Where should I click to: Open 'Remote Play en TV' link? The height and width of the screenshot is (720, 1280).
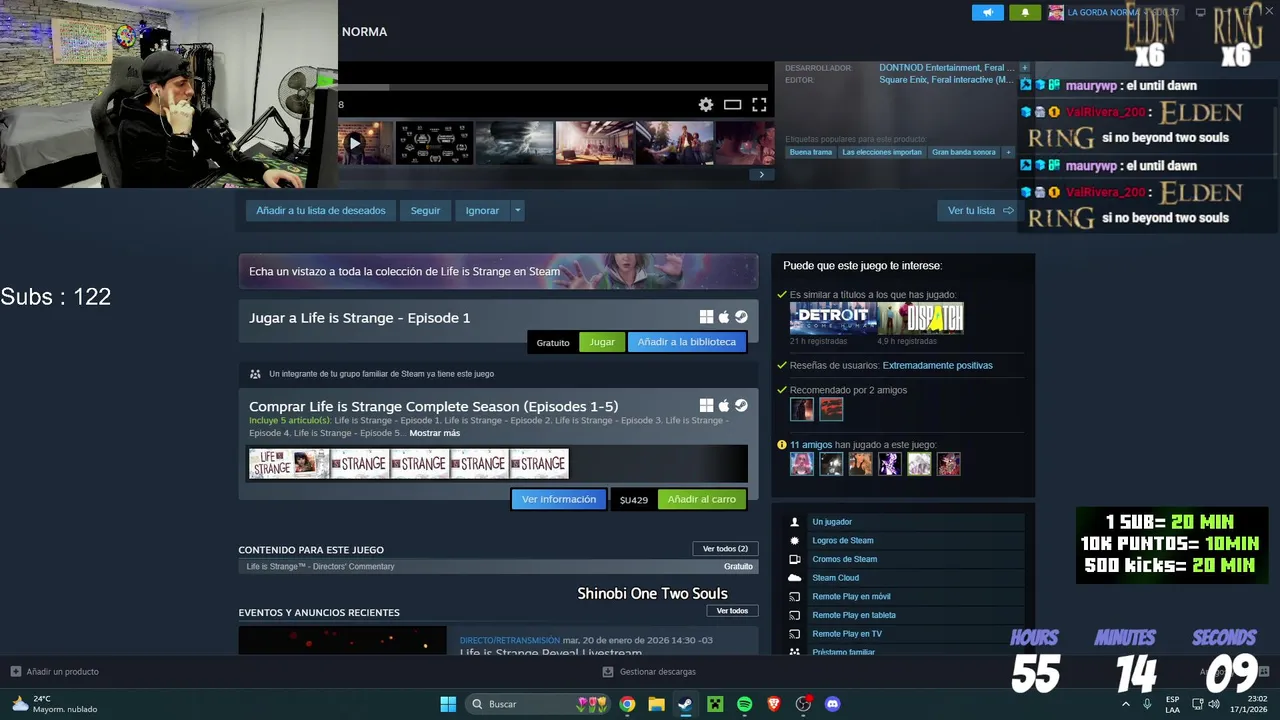847,634
